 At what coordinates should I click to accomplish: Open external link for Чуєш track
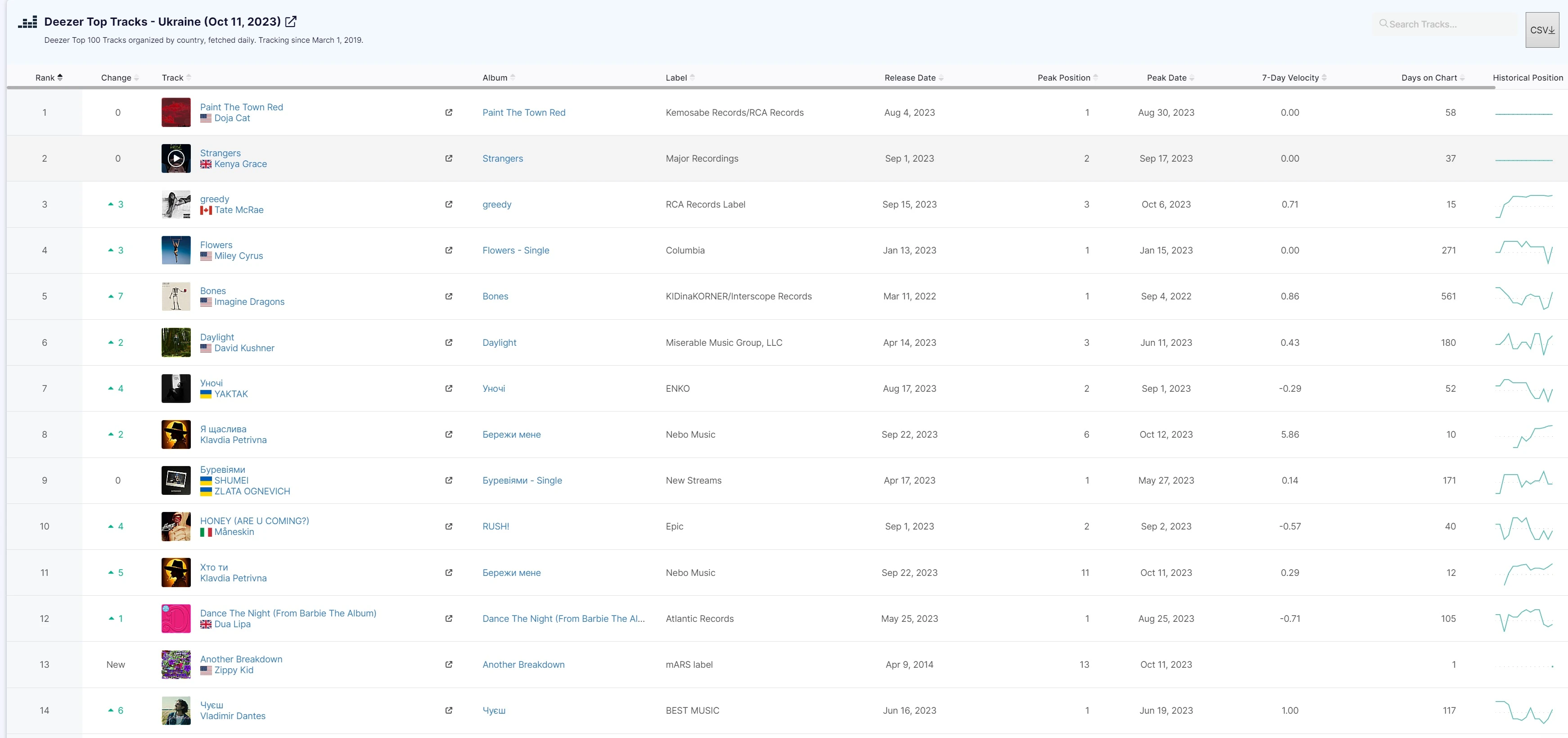click(449, 711)
